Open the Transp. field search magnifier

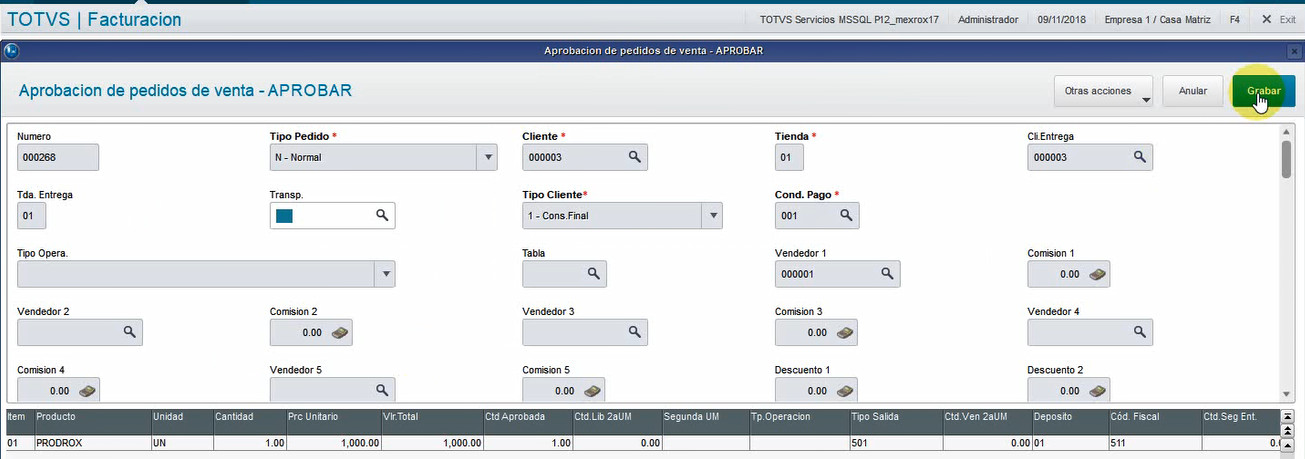click(x=381, y=215)
